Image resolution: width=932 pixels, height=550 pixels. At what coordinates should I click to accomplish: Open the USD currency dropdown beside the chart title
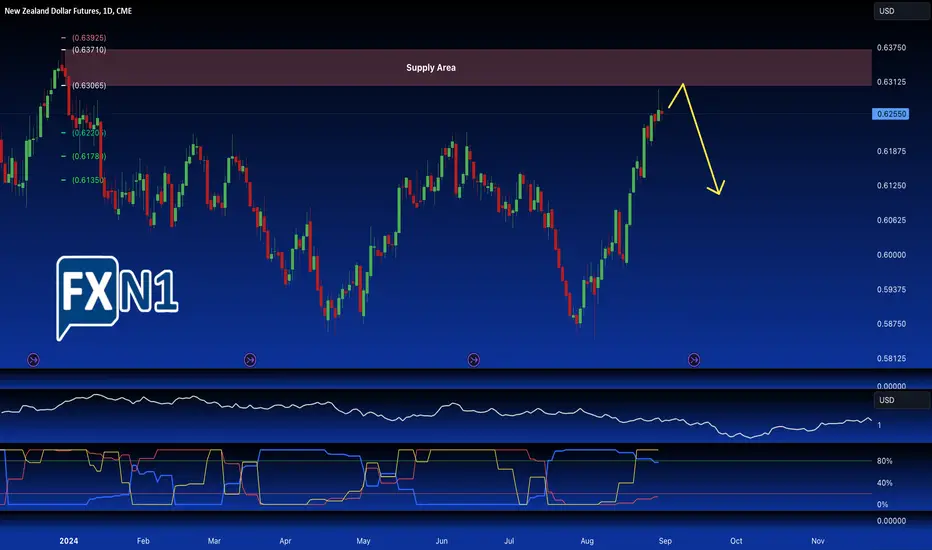901,11
